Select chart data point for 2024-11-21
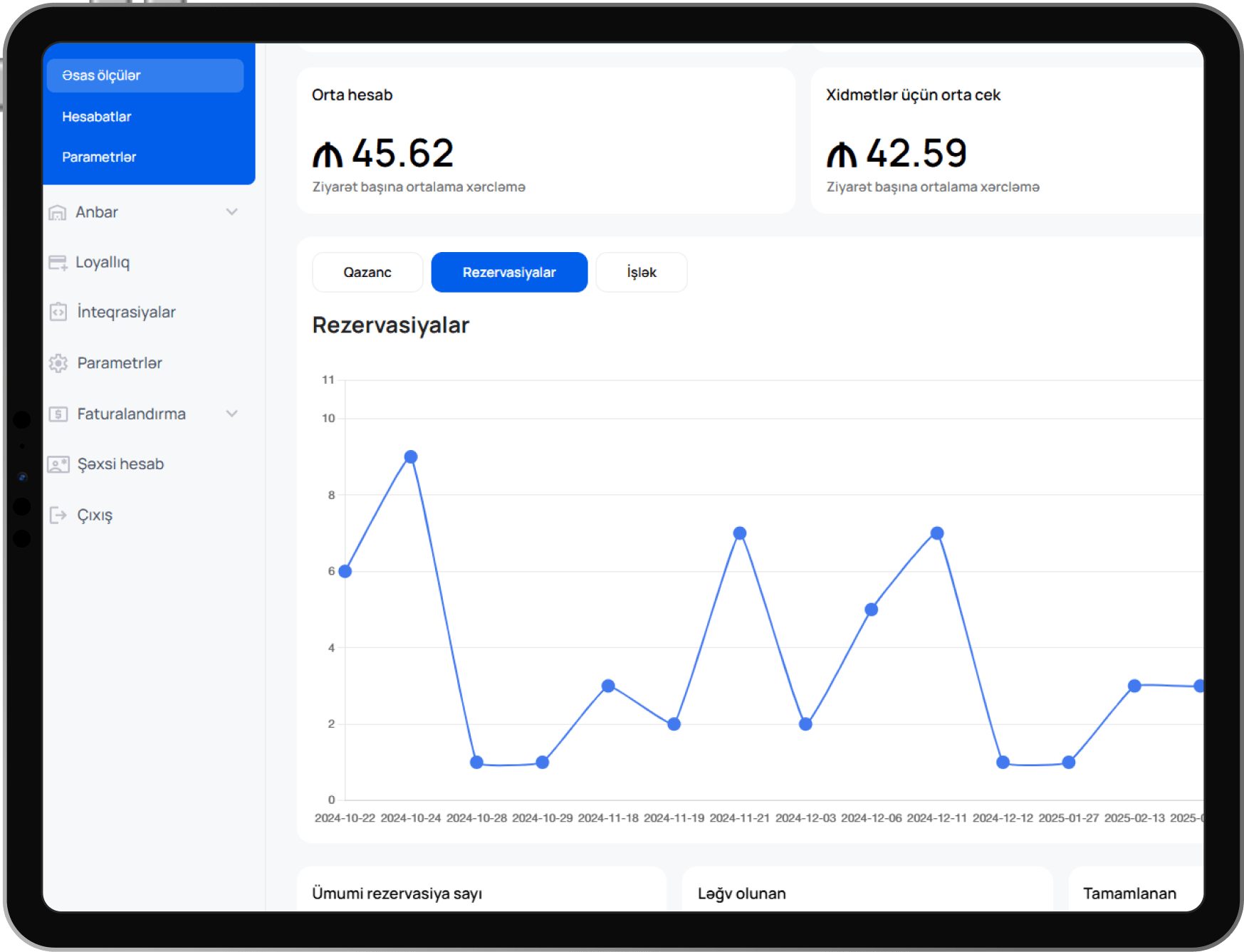The height and width of the screenshot is (952, 1244). pyautogui.click(x=740, y=533)
